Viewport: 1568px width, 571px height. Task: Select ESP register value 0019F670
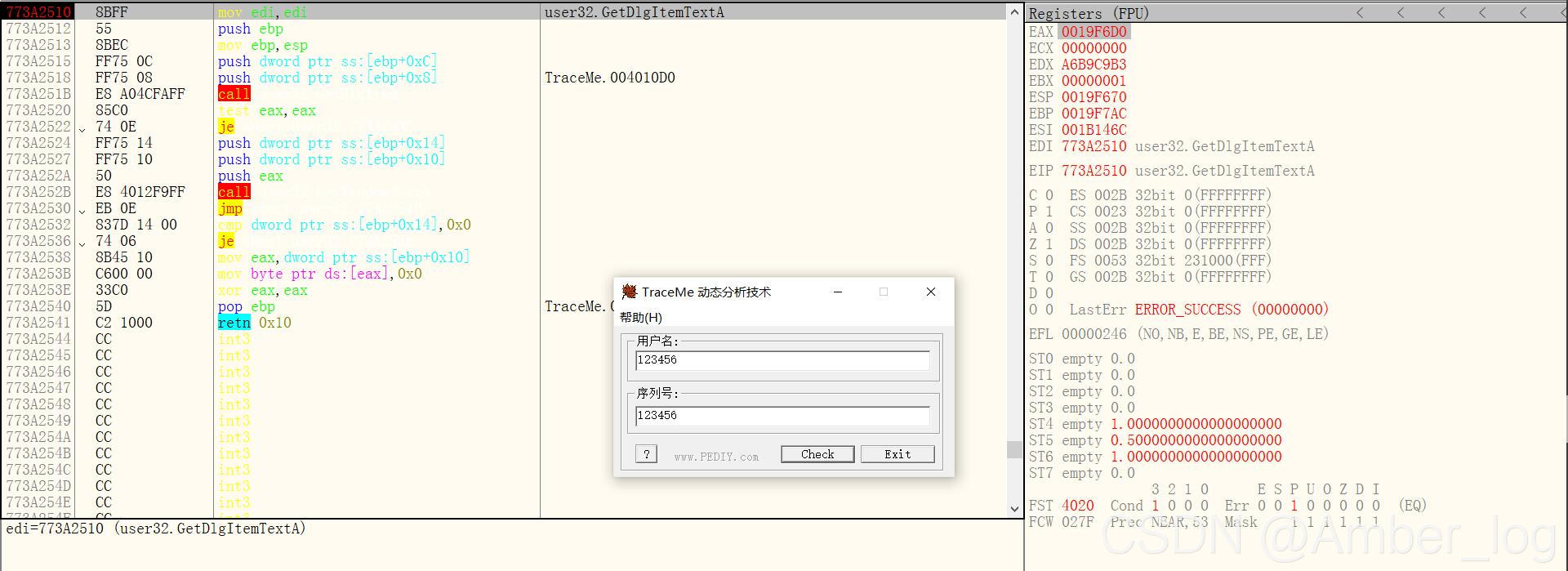[x=1094, y=97]
